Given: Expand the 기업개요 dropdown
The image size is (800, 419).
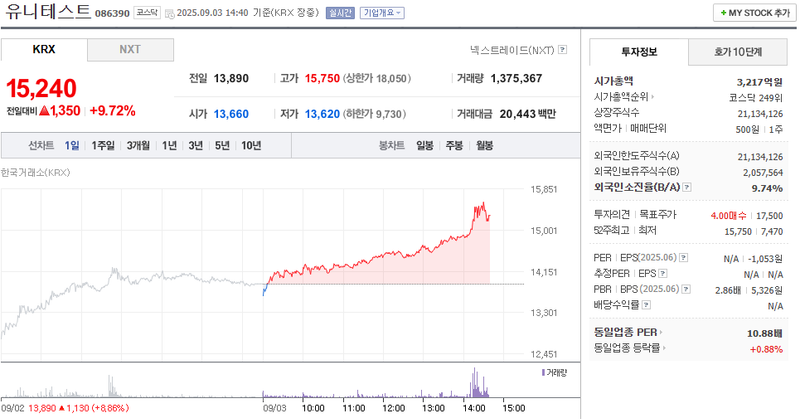Looking at the screenshot, I should [382, 13].
